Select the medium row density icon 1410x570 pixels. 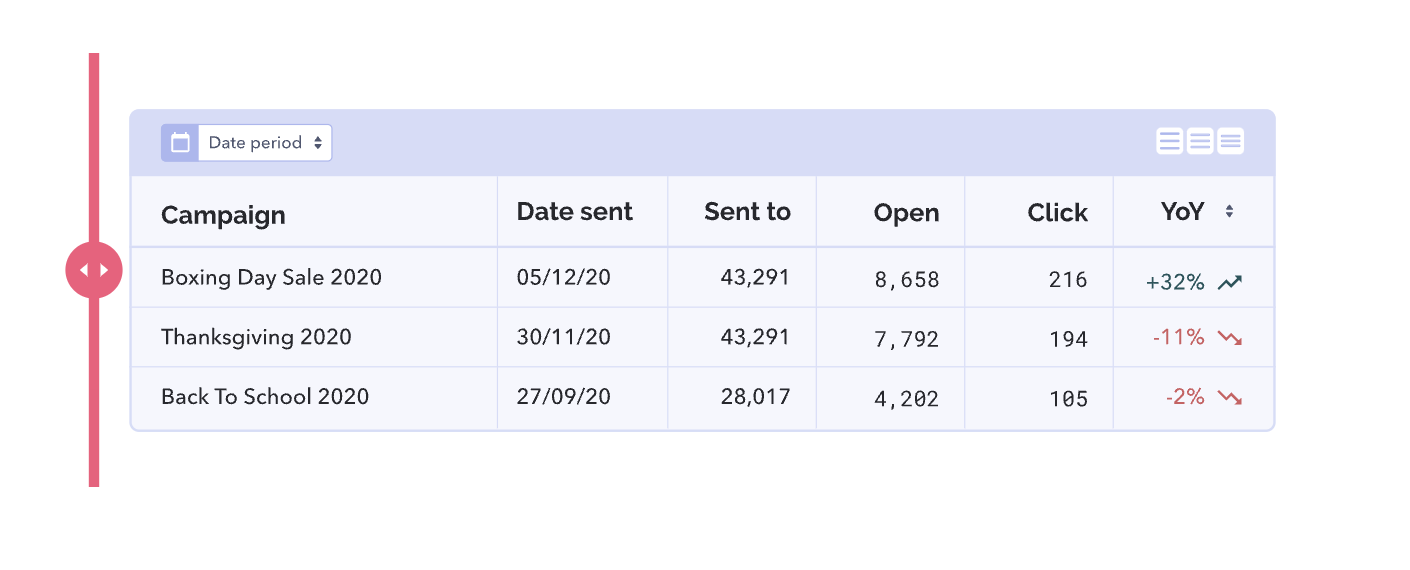(1200, 141)
